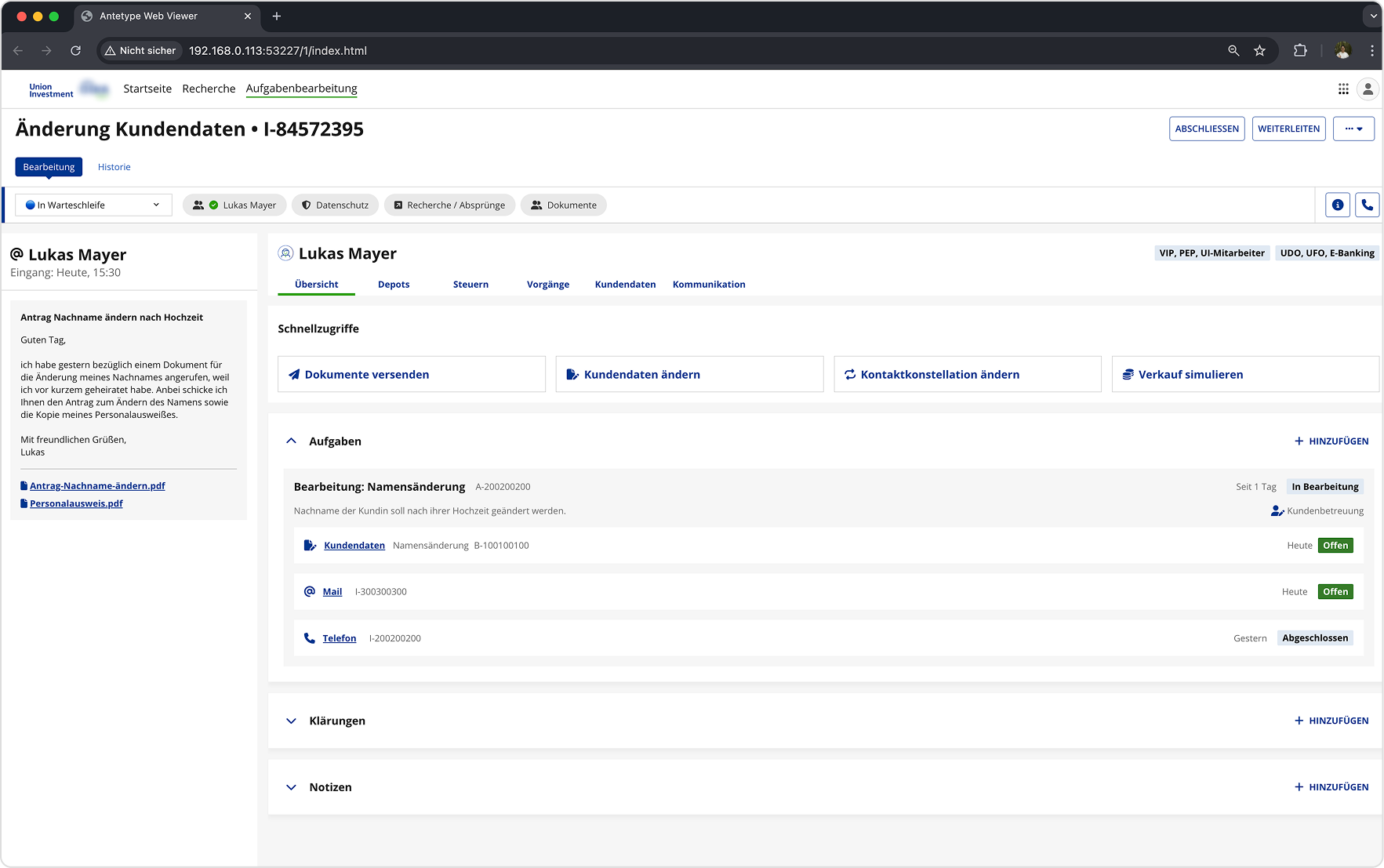The width and height of the screenshot is (1384, 868).
Task: Select the Übersicht tab
Action: pos(317,285)
